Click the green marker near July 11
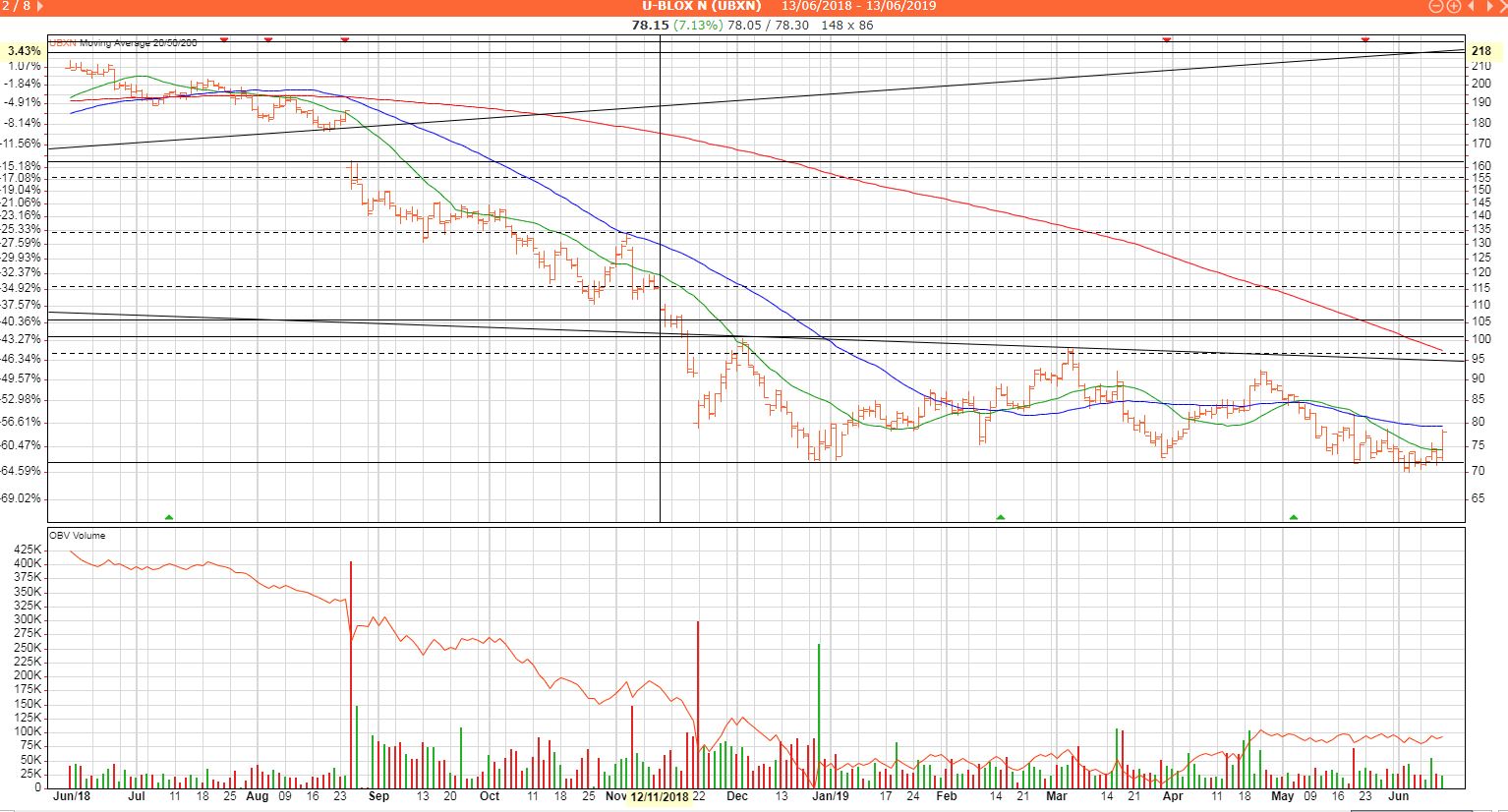1508x812 pixels. click(169, 516)
